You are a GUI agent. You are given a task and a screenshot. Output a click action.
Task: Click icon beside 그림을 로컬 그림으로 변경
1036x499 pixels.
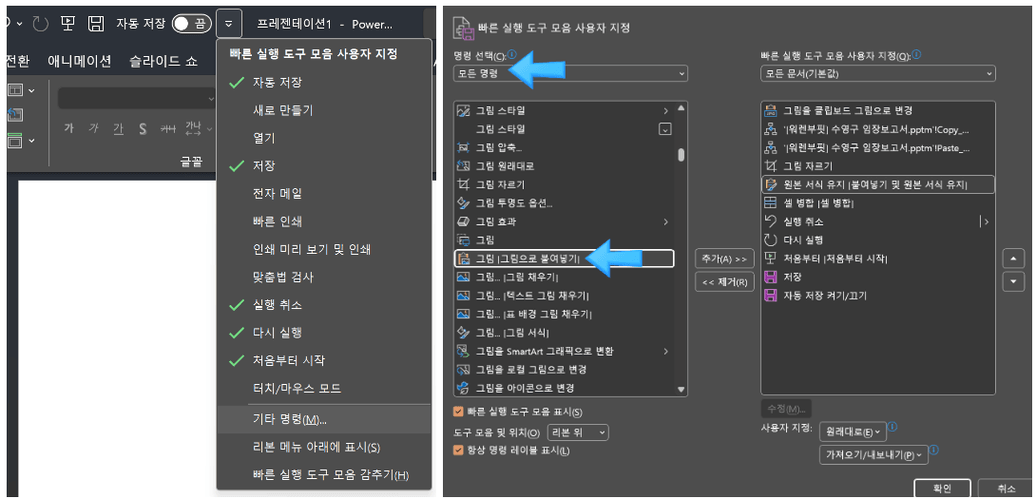pyautogui.click(x=463, y=369)
